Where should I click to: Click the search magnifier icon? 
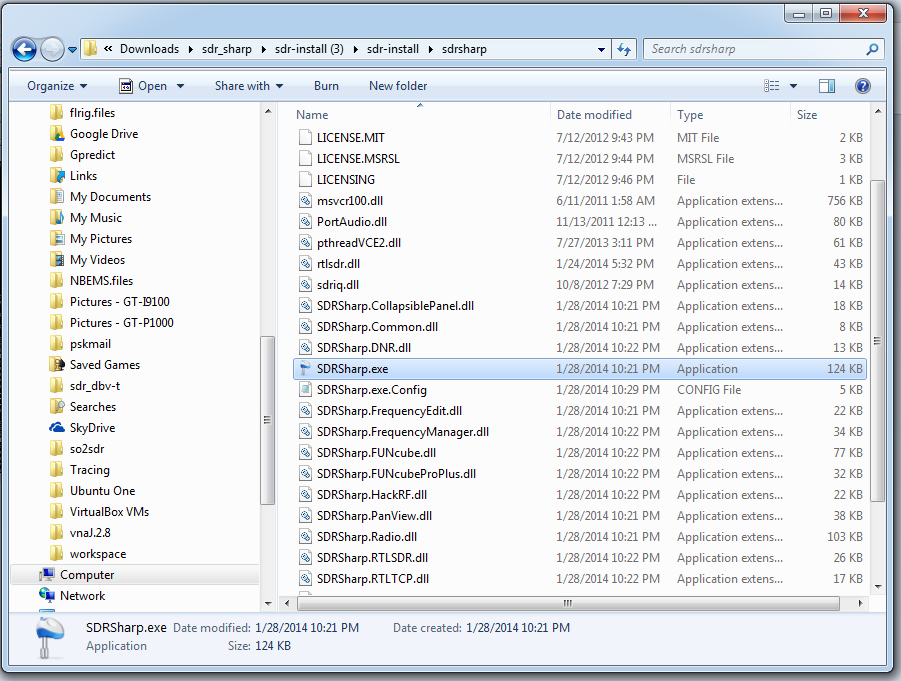(872, 49)
